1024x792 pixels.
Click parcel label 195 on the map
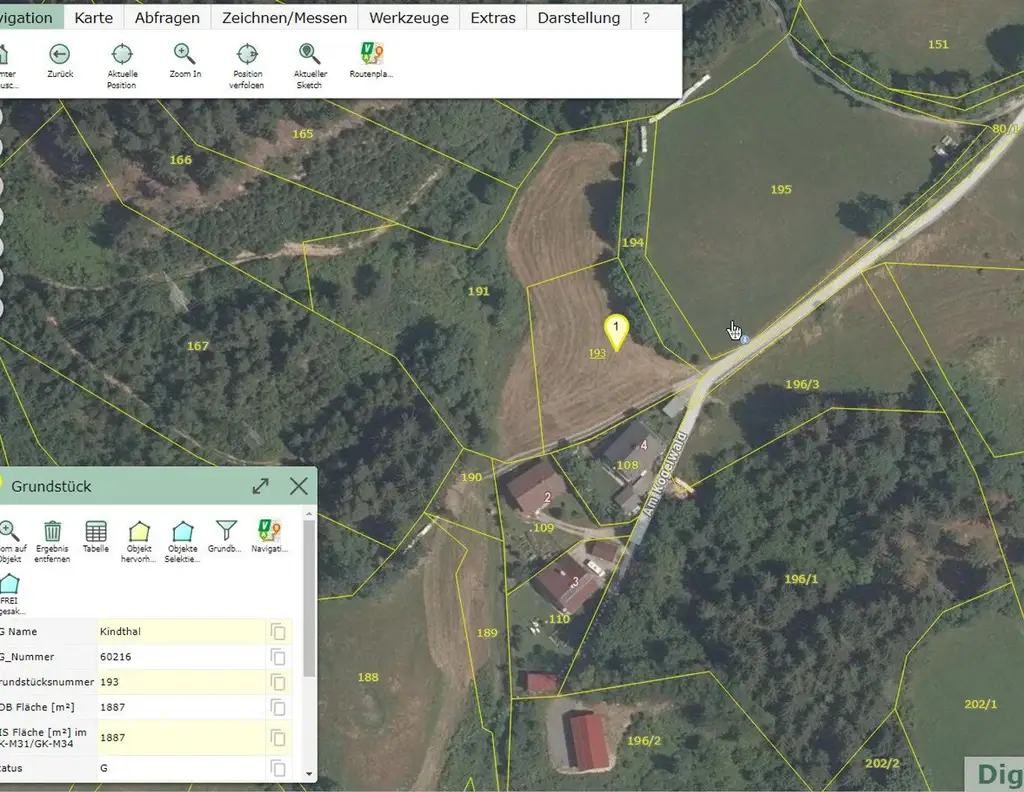tap(781, 189)
